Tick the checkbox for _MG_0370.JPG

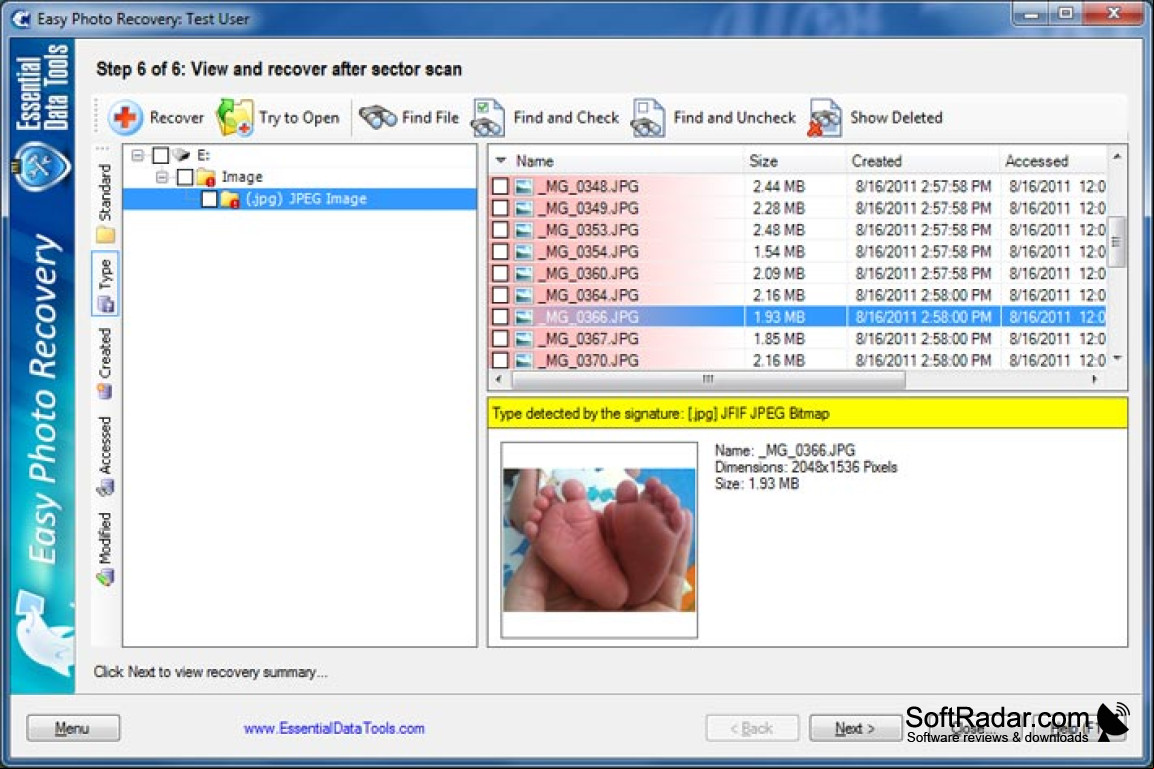(500, 361)
